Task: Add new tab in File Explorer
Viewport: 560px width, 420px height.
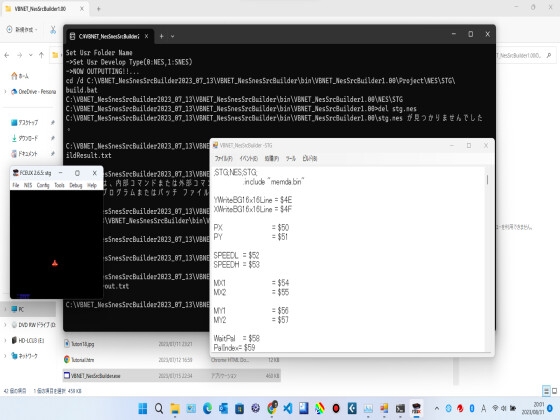Action: [x=98, y=9]
